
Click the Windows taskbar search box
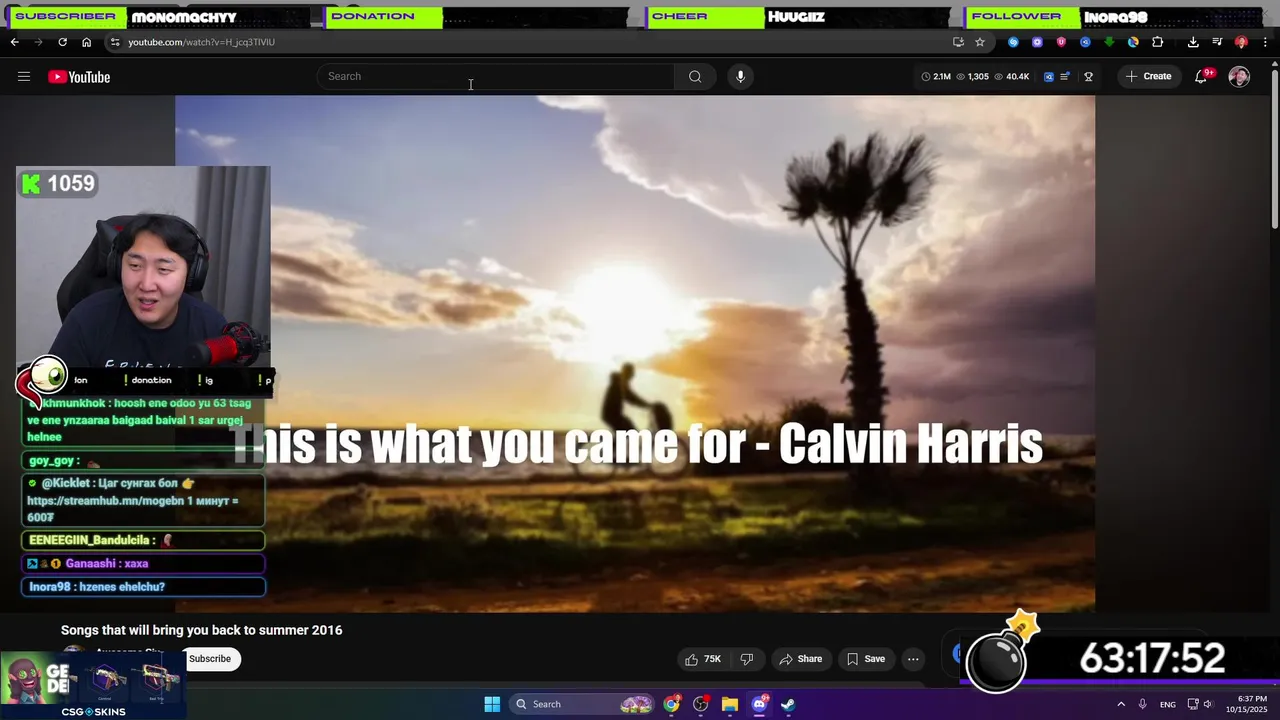(x=583, y=704)
